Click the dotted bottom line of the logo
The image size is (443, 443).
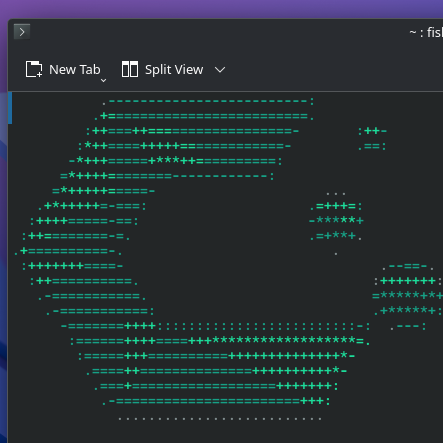pyautogui.click(x=220, y=418)
